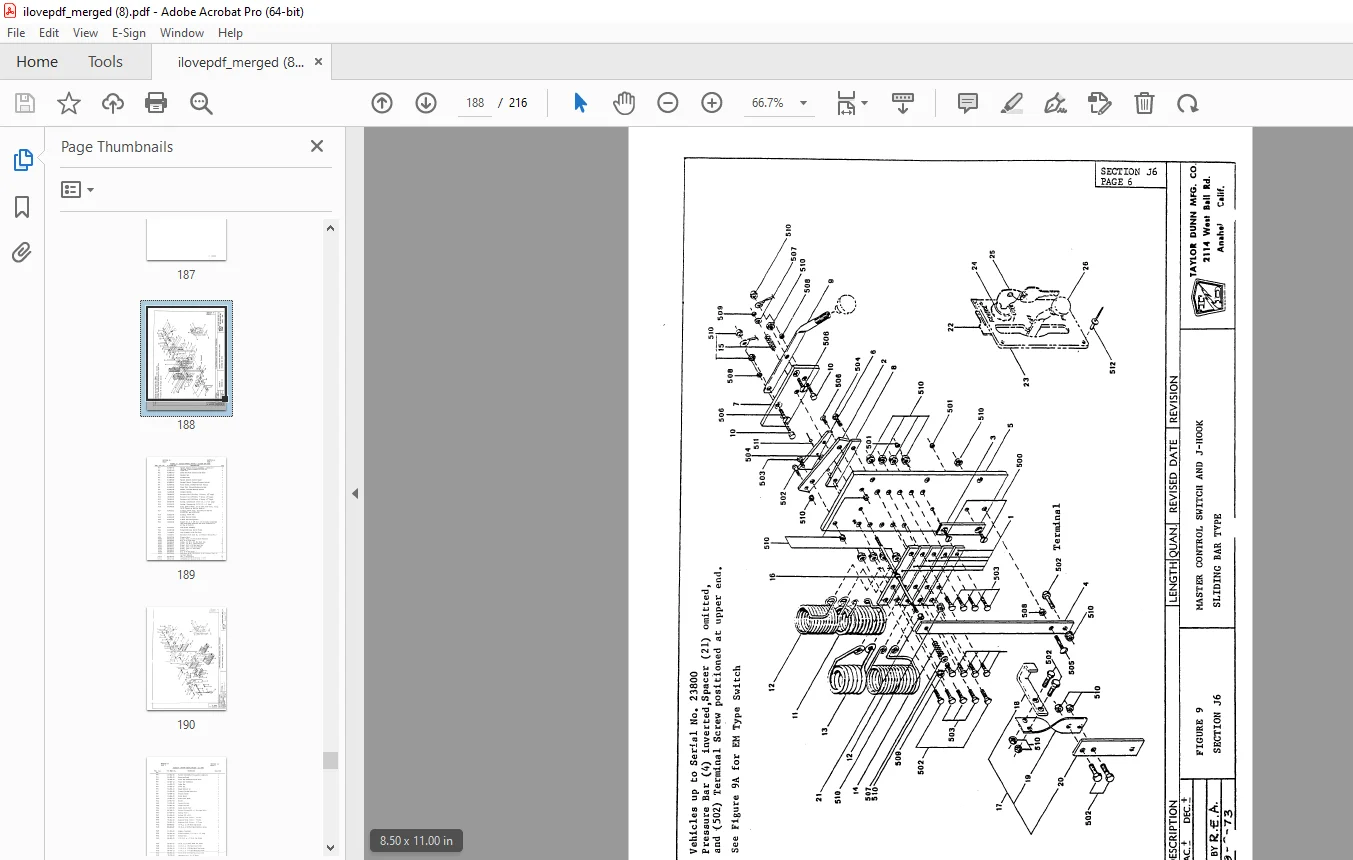Print the document with the printer icon

(x=156, y=103)
